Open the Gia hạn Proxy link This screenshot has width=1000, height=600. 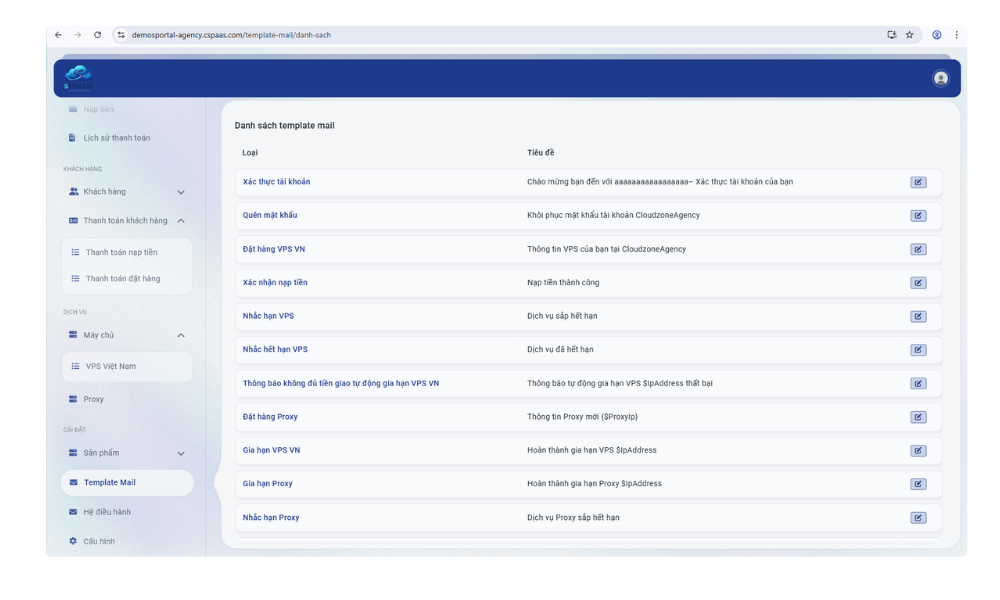[267, 483]
